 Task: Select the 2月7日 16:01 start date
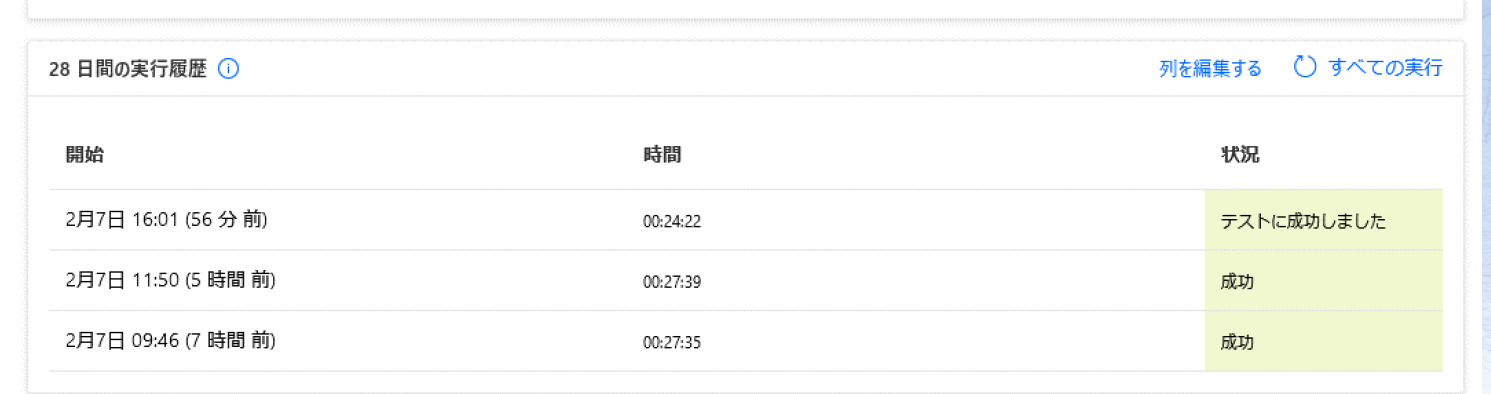pos(123,220)
